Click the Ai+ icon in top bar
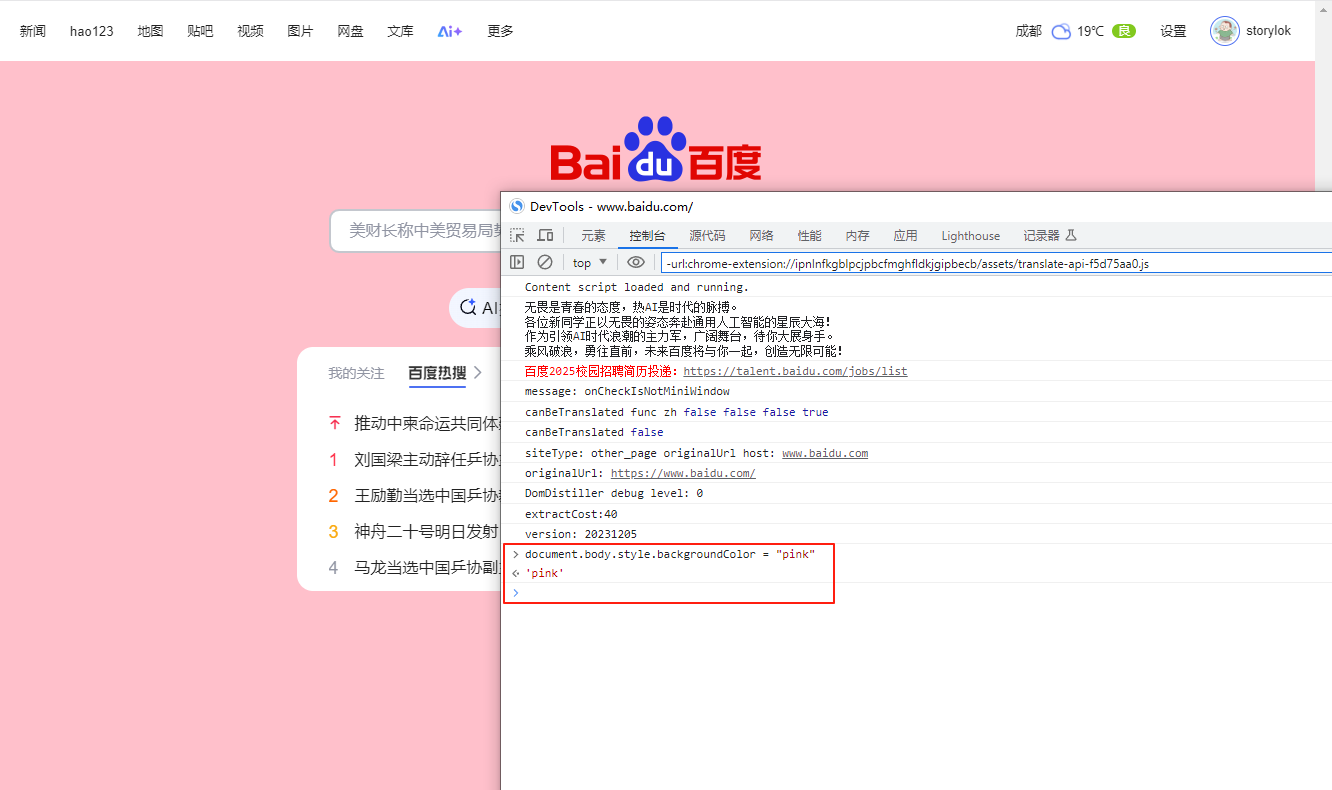1332x790 pixels. pos(450,31)
